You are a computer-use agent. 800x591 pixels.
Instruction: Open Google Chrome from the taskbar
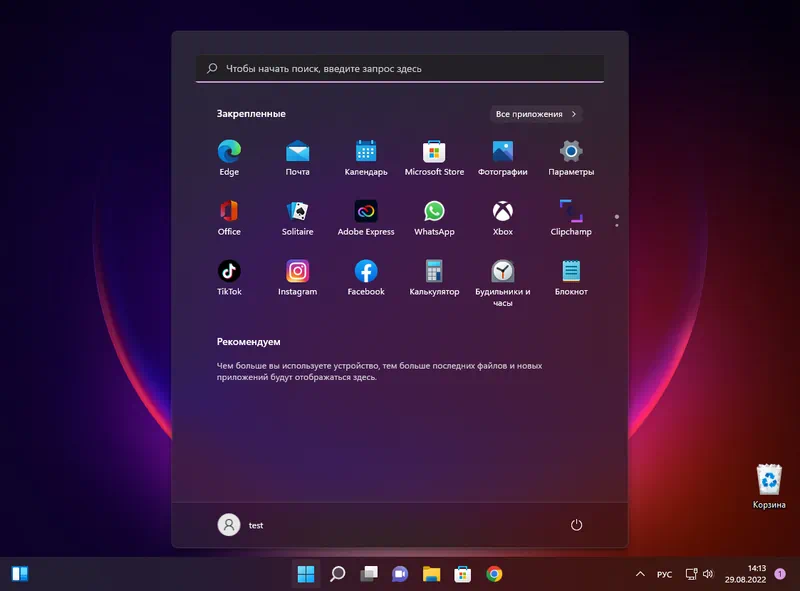point(494,574)
